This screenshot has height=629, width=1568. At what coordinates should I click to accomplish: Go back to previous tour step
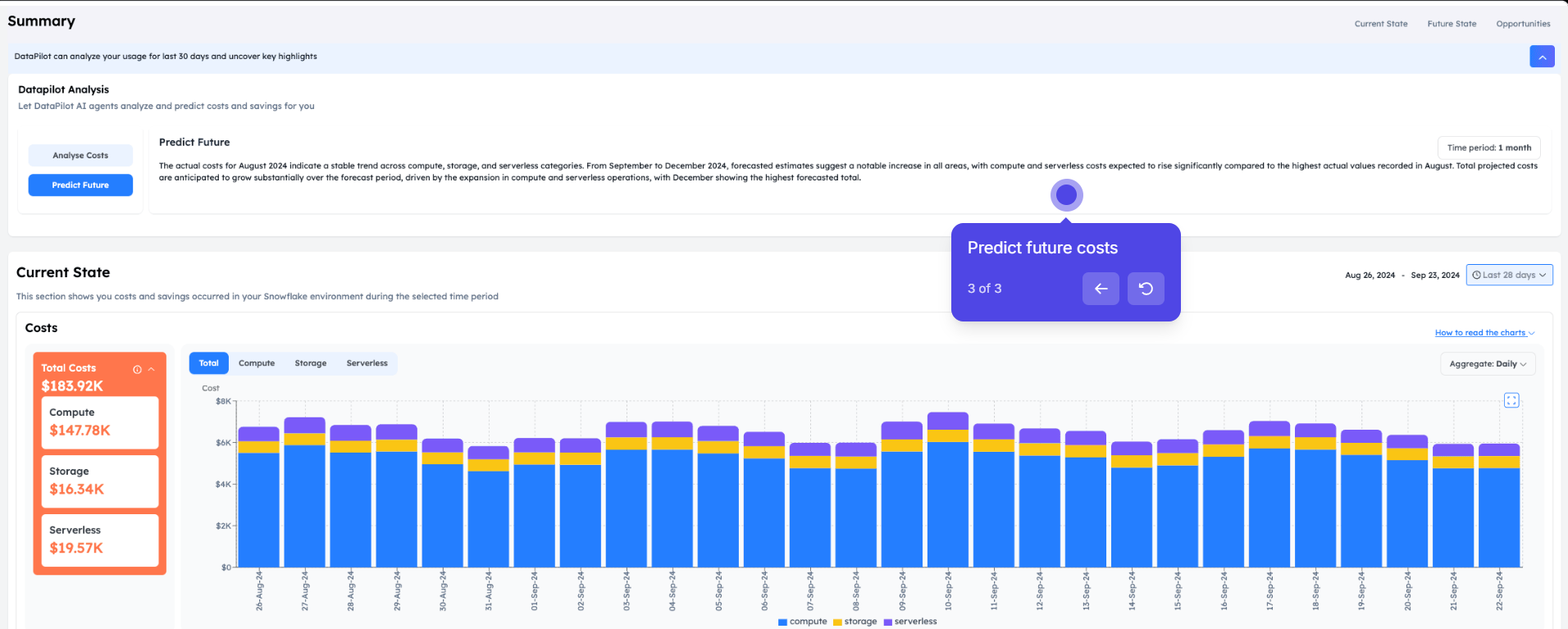1101,289
